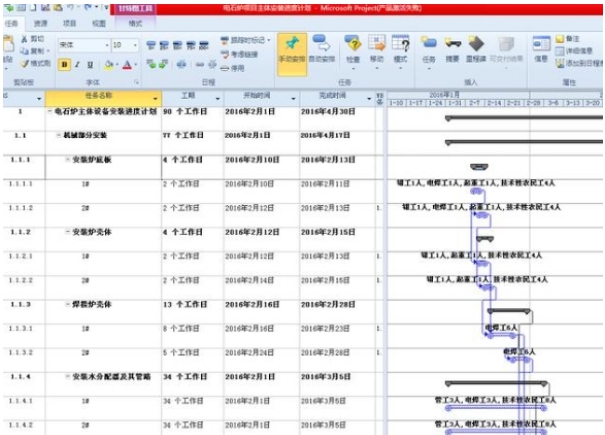Open the Copy (复制) dropdown arrow
The width and height of the screenshot is (605, 435).
tap(48, 51)
